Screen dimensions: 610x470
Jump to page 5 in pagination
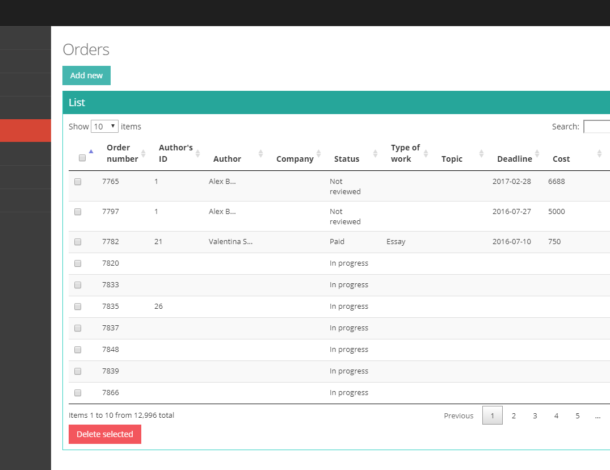click(577, 416)
